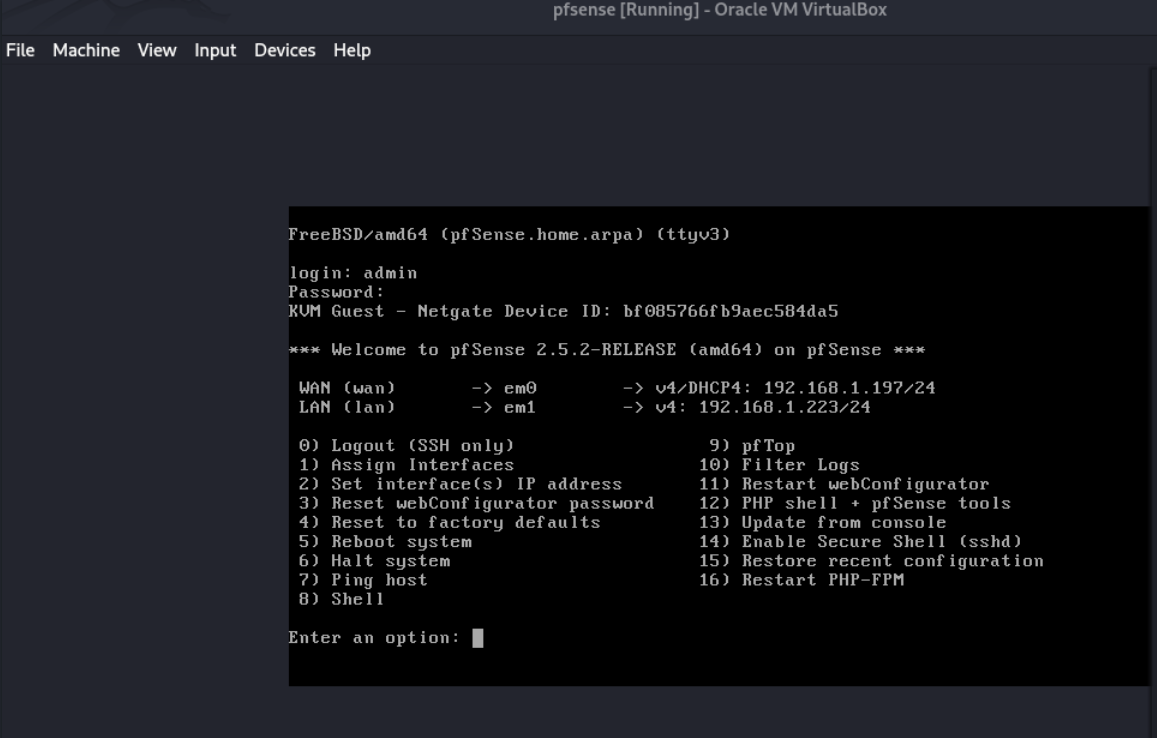Click the WAN address 192.168.1.197/24
The height and width of the screenshot is (738, 1157).
[849, 388]
